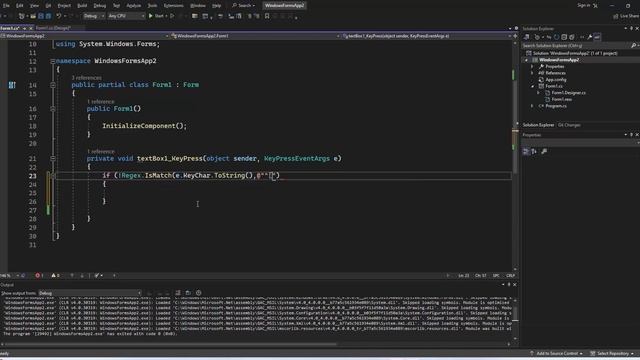
Task: Collapse the Form1.cs tree node
Action: tap(532, 86)
